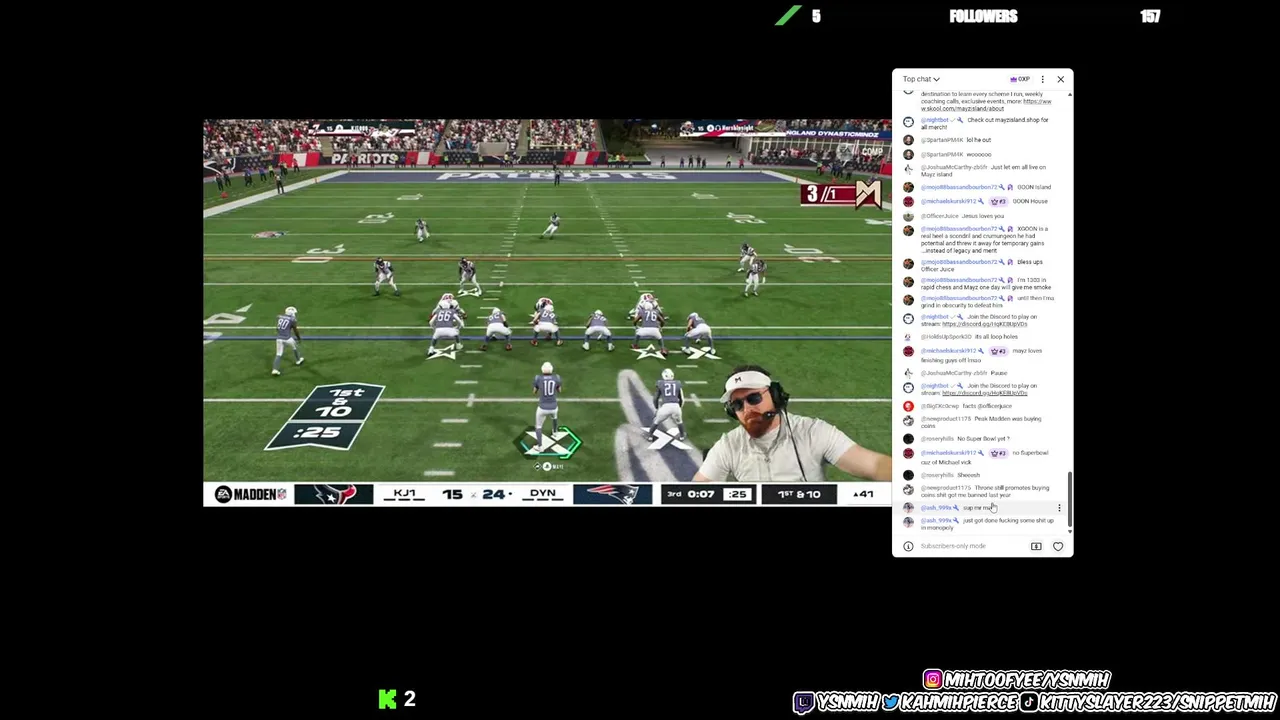
Task: Click JoshuaMcCarthy avatar on 'Pause' message
Action: [908, 373]
